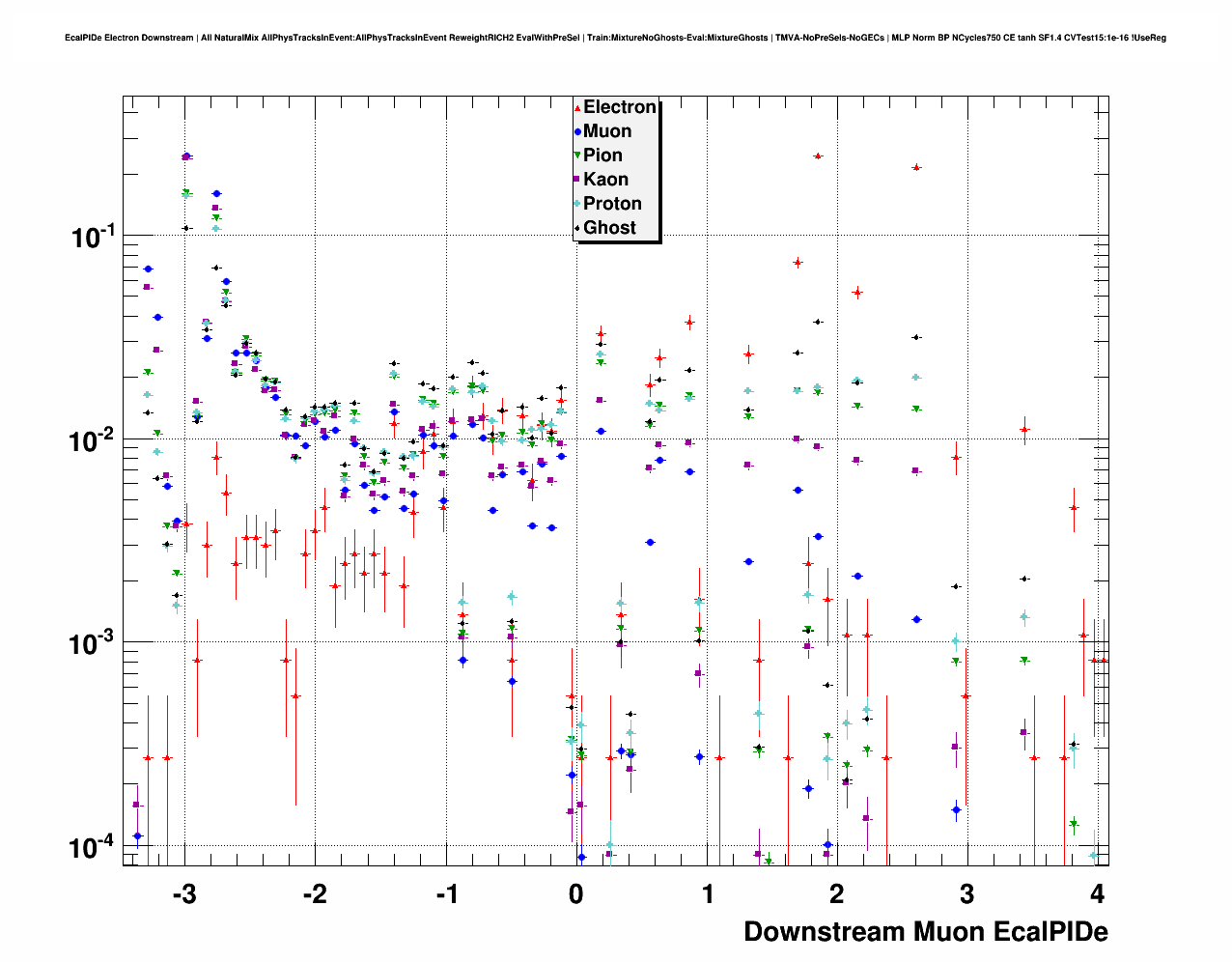Screen dimensions: 1232x962
Task: Select the Muon label in the legend
Action: [607, 131]
